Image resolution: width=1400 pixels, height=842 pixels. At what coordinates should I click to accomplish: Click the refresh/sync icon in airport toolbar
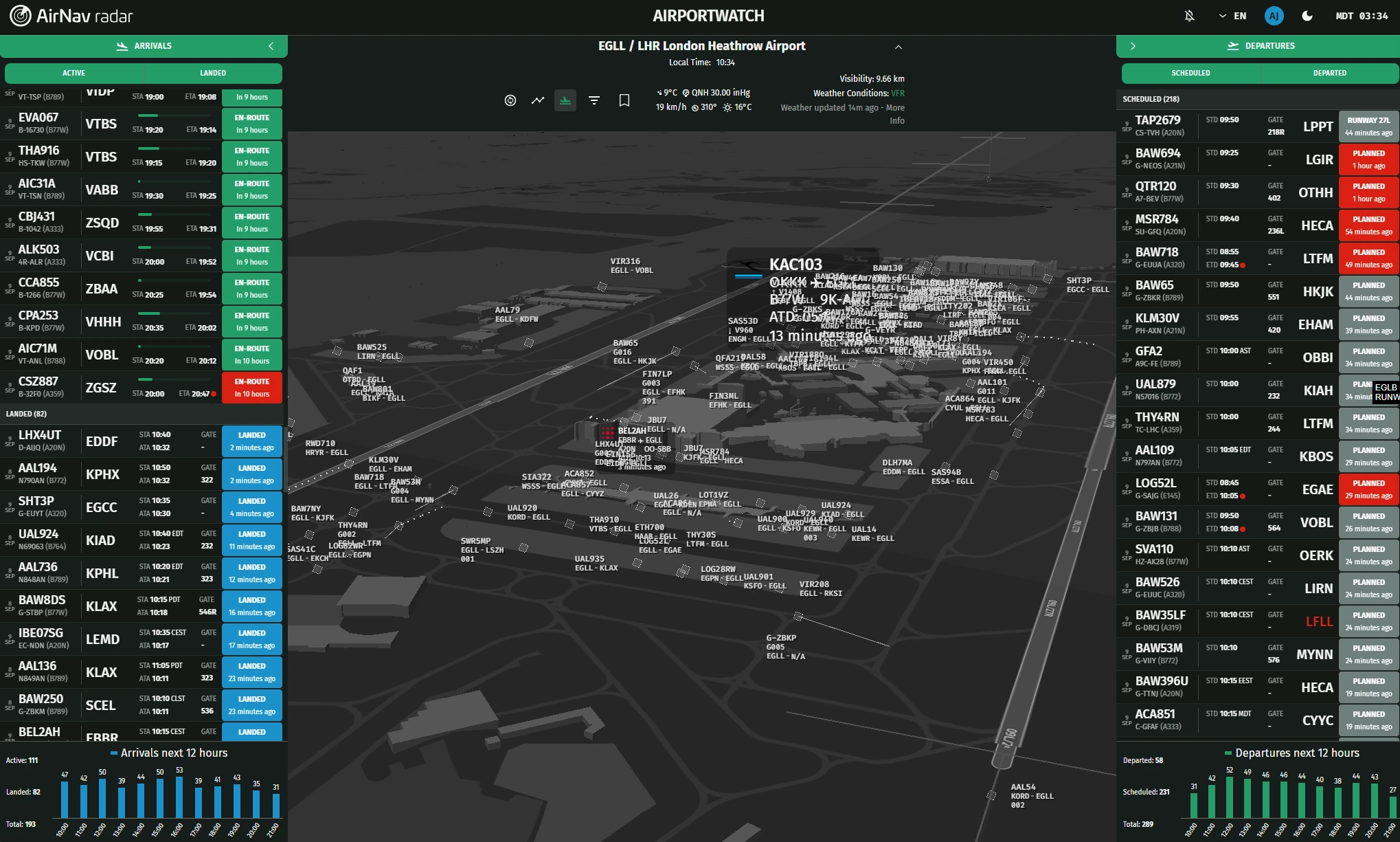point(510,100)
